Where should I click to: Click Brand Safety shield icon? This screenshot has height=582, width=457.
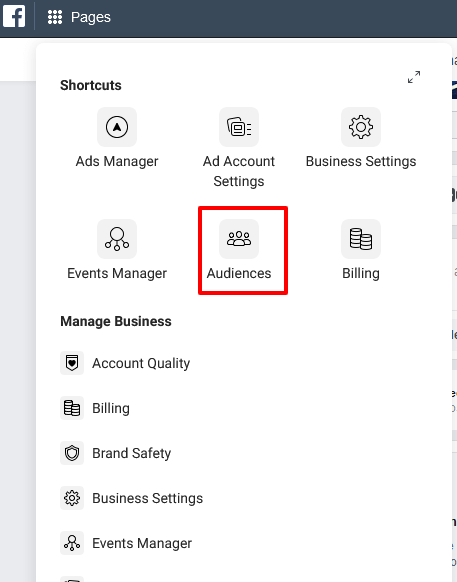[x=72, y=453]
